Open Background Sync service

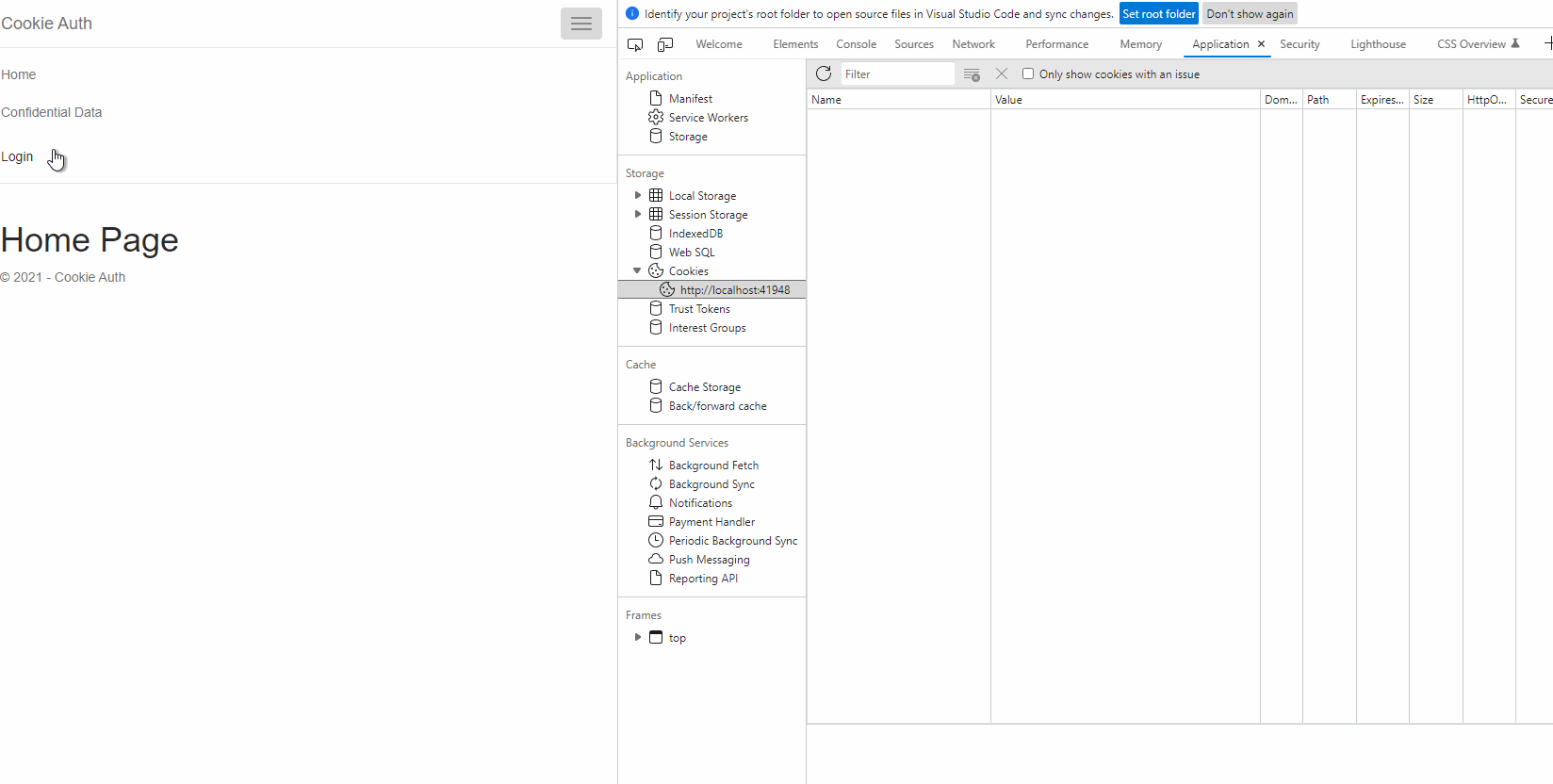711,483
